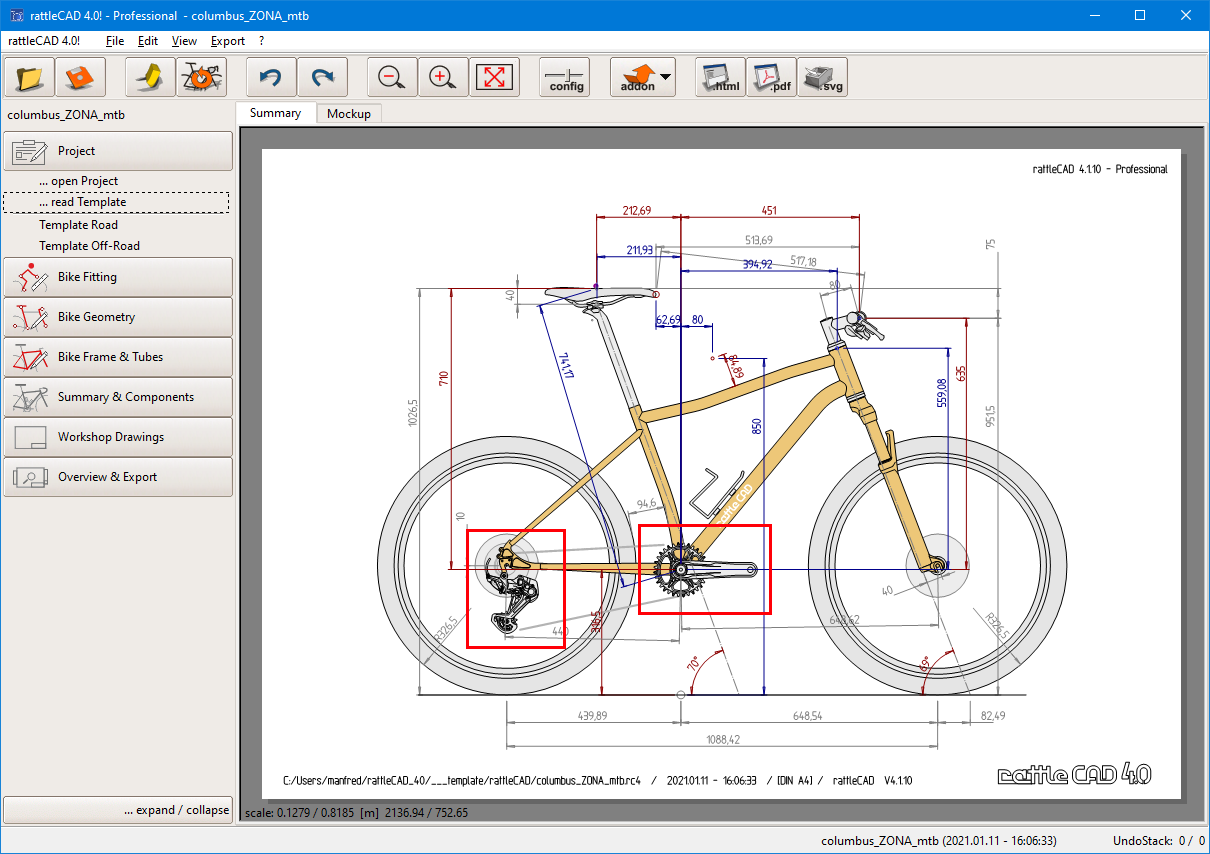Open the Edit menu
Viewport: 1210px width, 854px height.
(x=148, y=41)
